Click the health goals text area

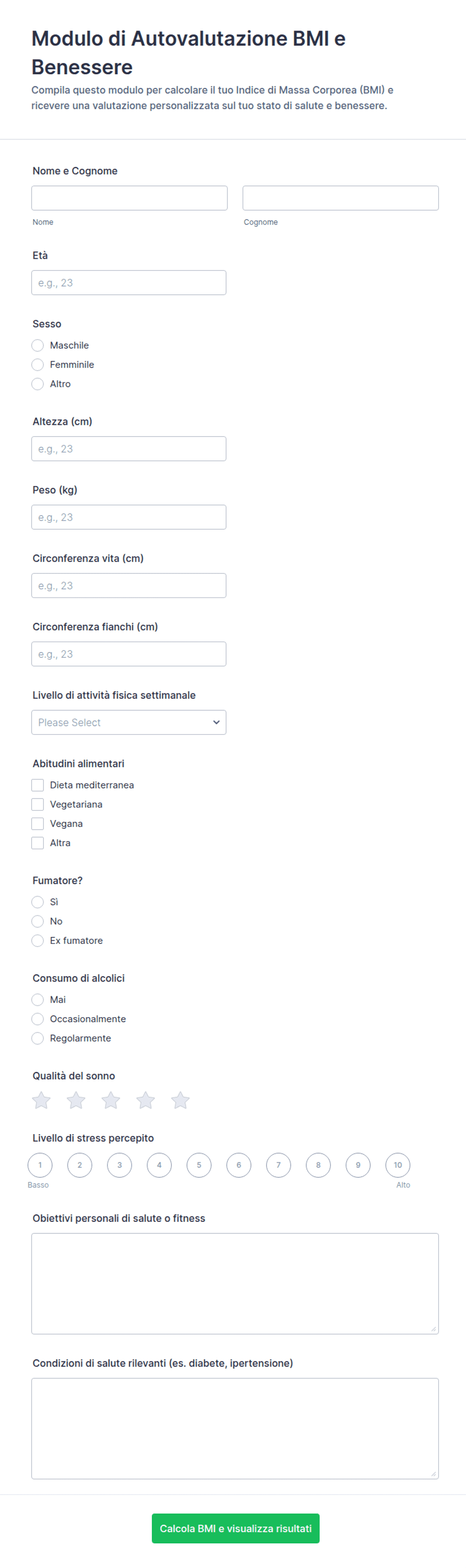pos(236,1284)
